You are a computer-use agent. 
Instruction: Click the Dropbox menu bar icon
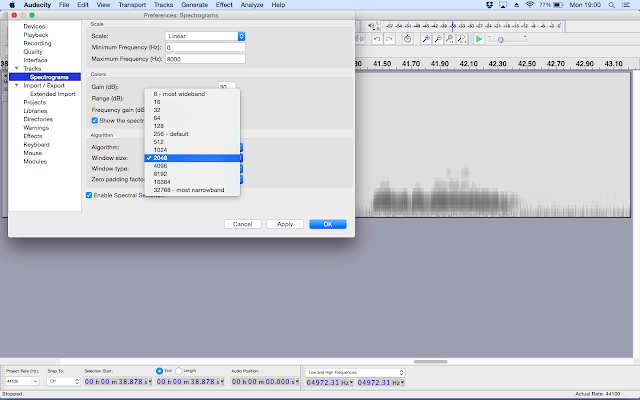click(x=489, y=5)
